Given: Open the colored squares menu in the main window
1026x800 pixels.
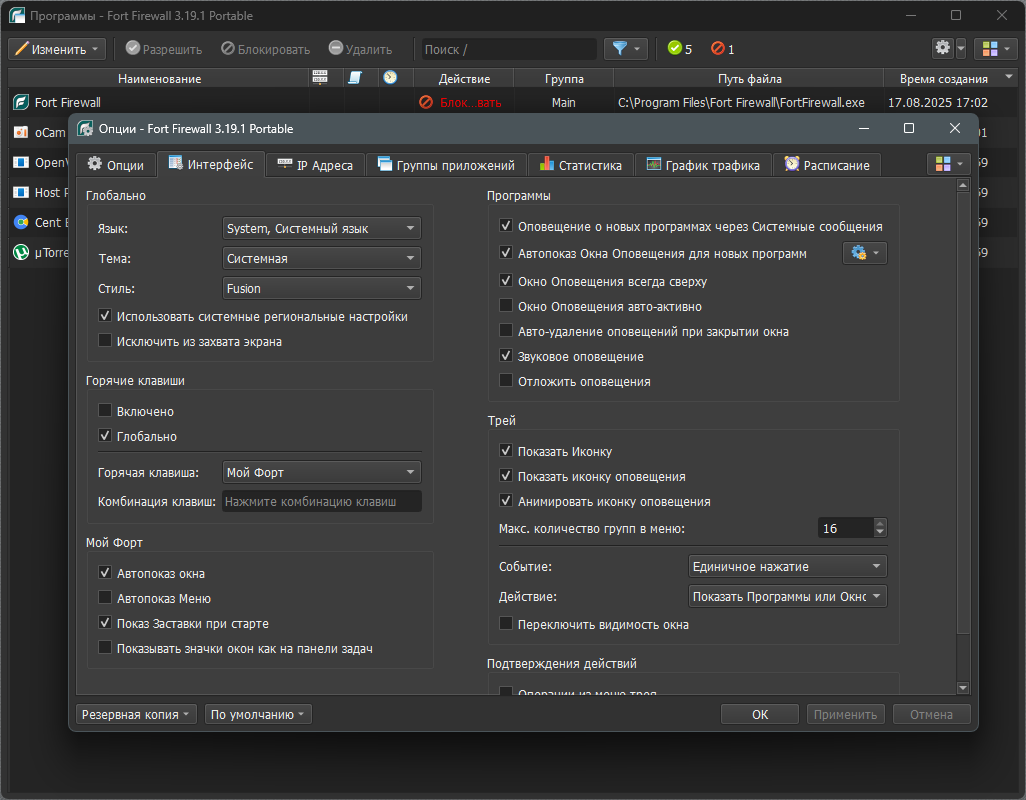Looking at the screenshot, I should click(996, 48).
